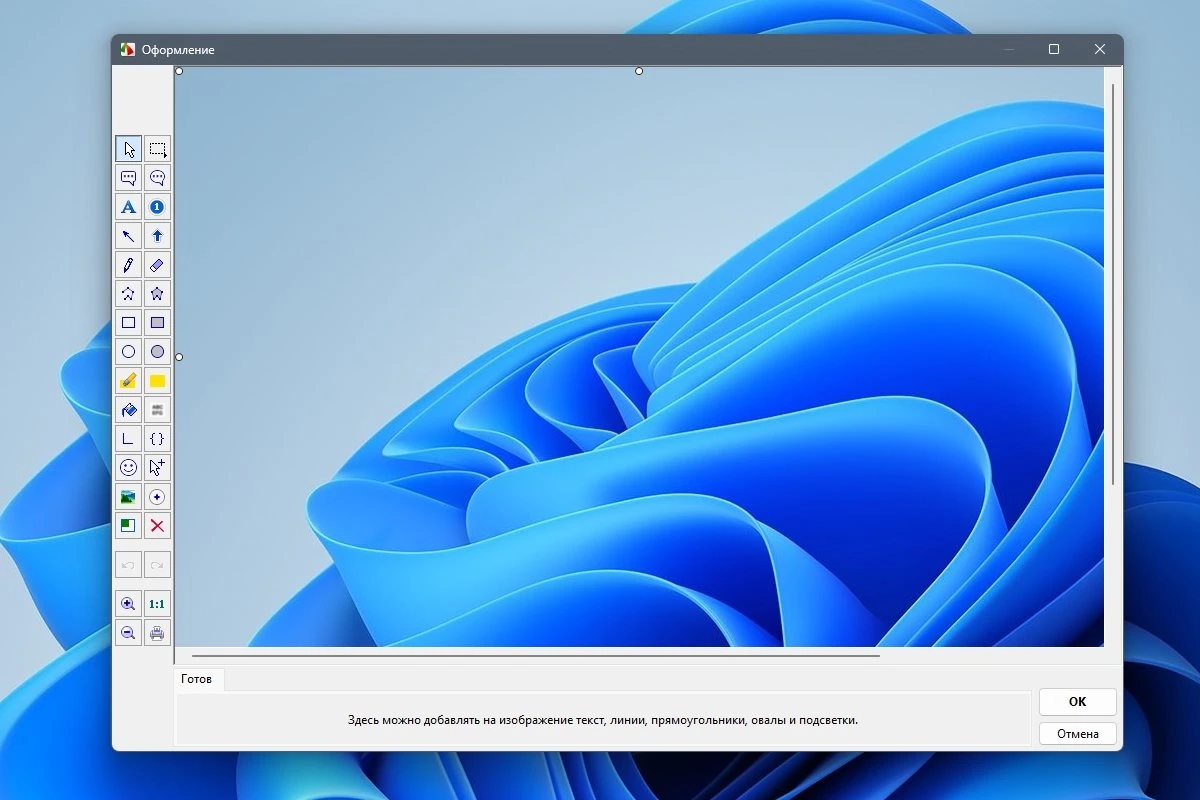Click the Отмена cancel button
This screenshot has width=1200, height=800.
(x=1077, y=734)
